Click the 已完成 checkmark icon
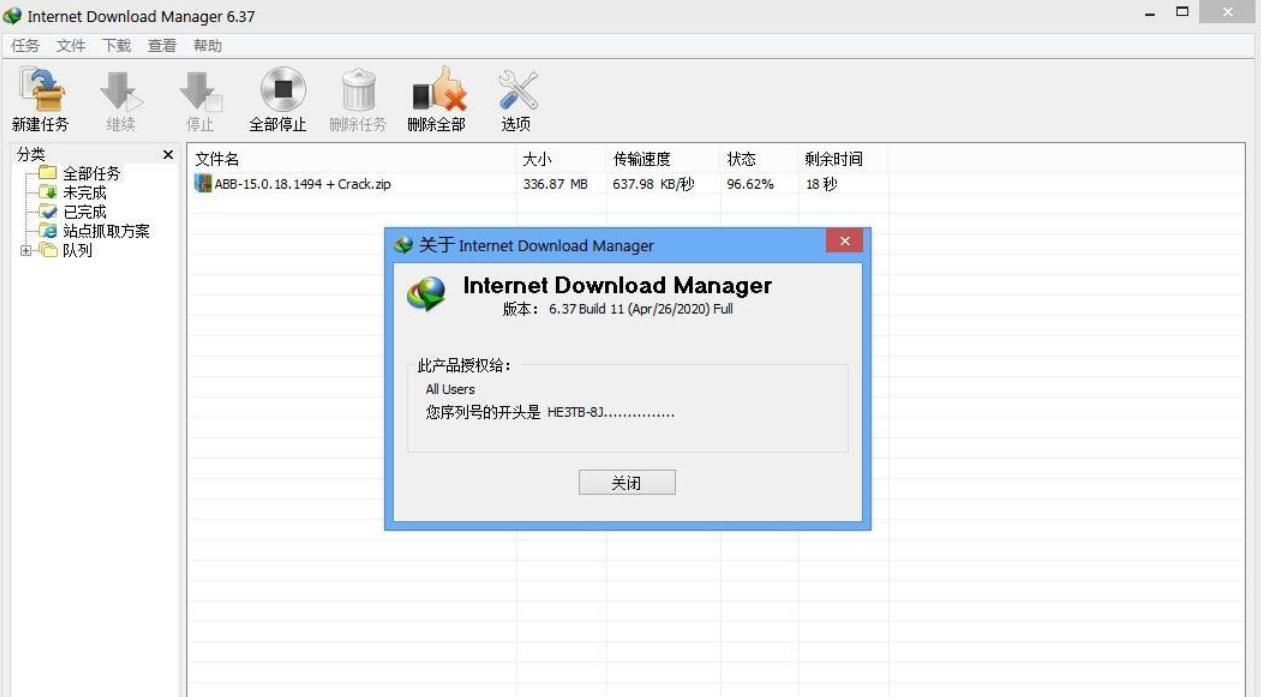 48,212
